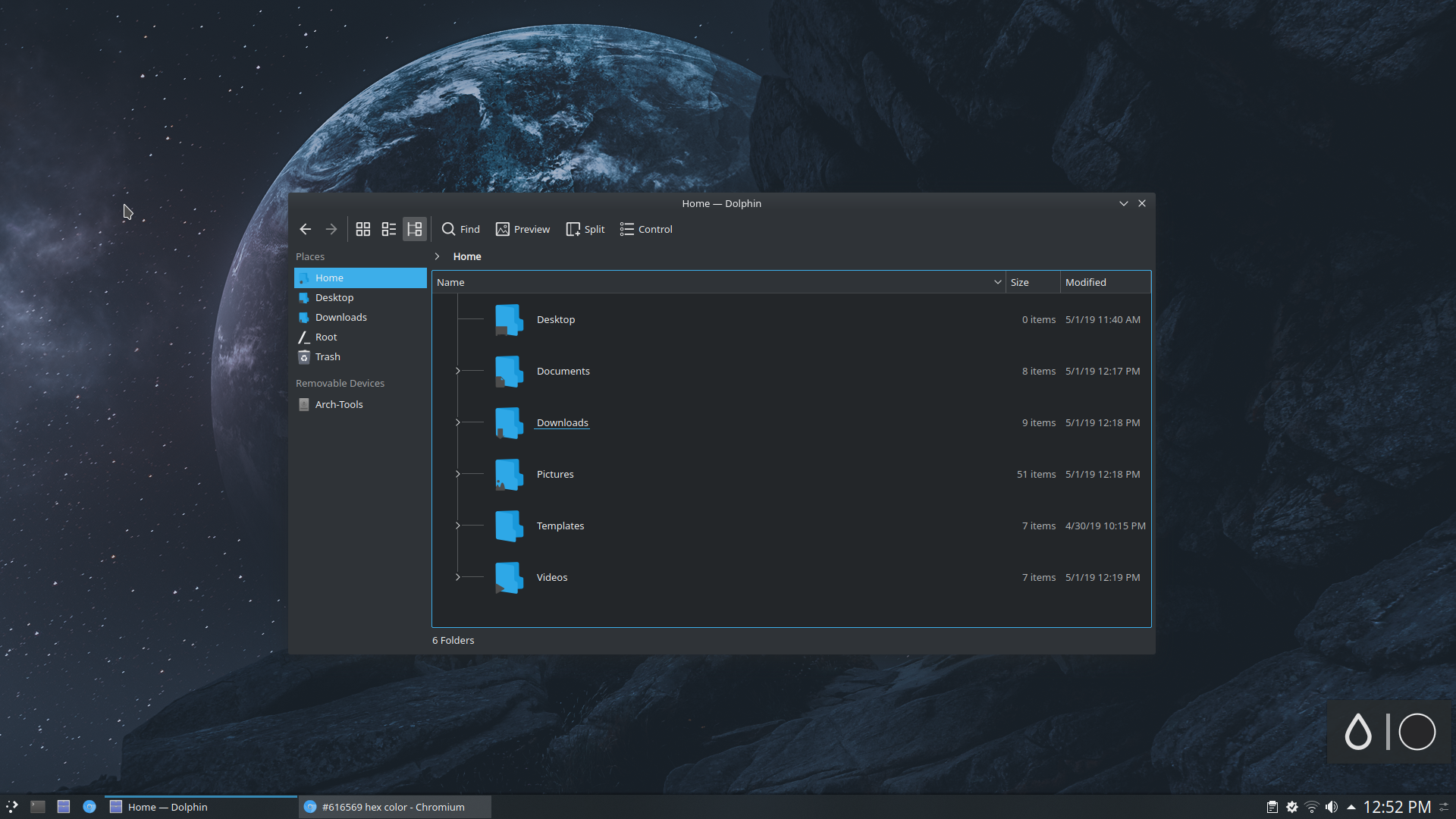Click the underlined Downloads folder name
Screen dimensions: 1456x819
coord(562,422)
